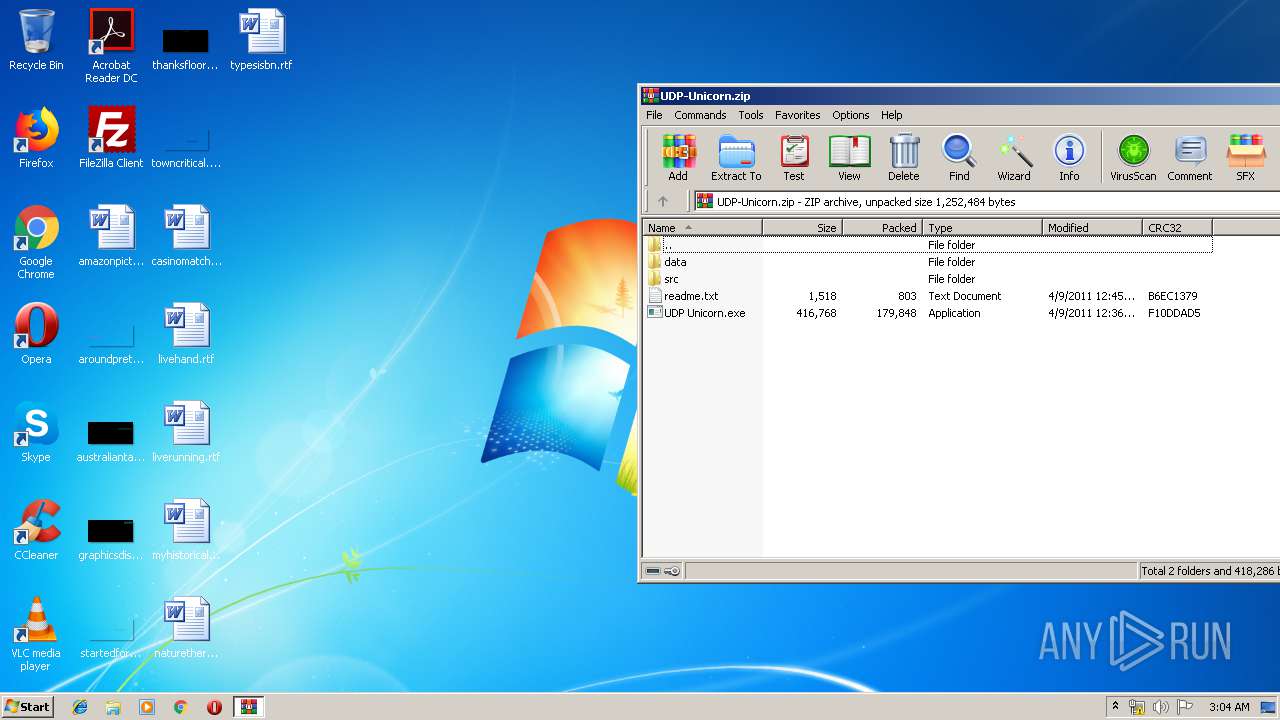This screenshot has width=1280, height=720.
Task: Click the Add toolbar icon in WinRAR
Action: (x=678, y=158)
